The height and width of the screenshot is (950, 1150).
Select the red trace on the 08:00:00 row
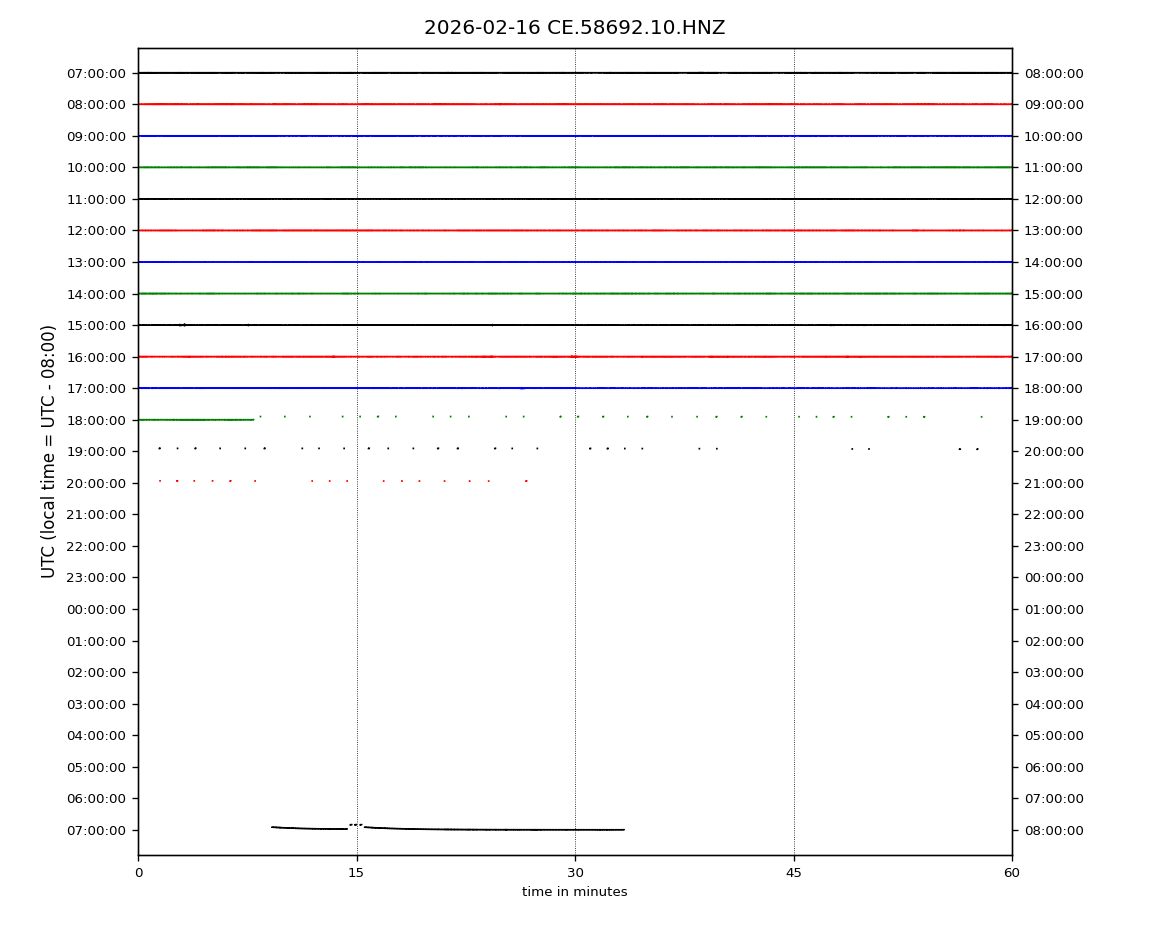[x=500, y=104]
